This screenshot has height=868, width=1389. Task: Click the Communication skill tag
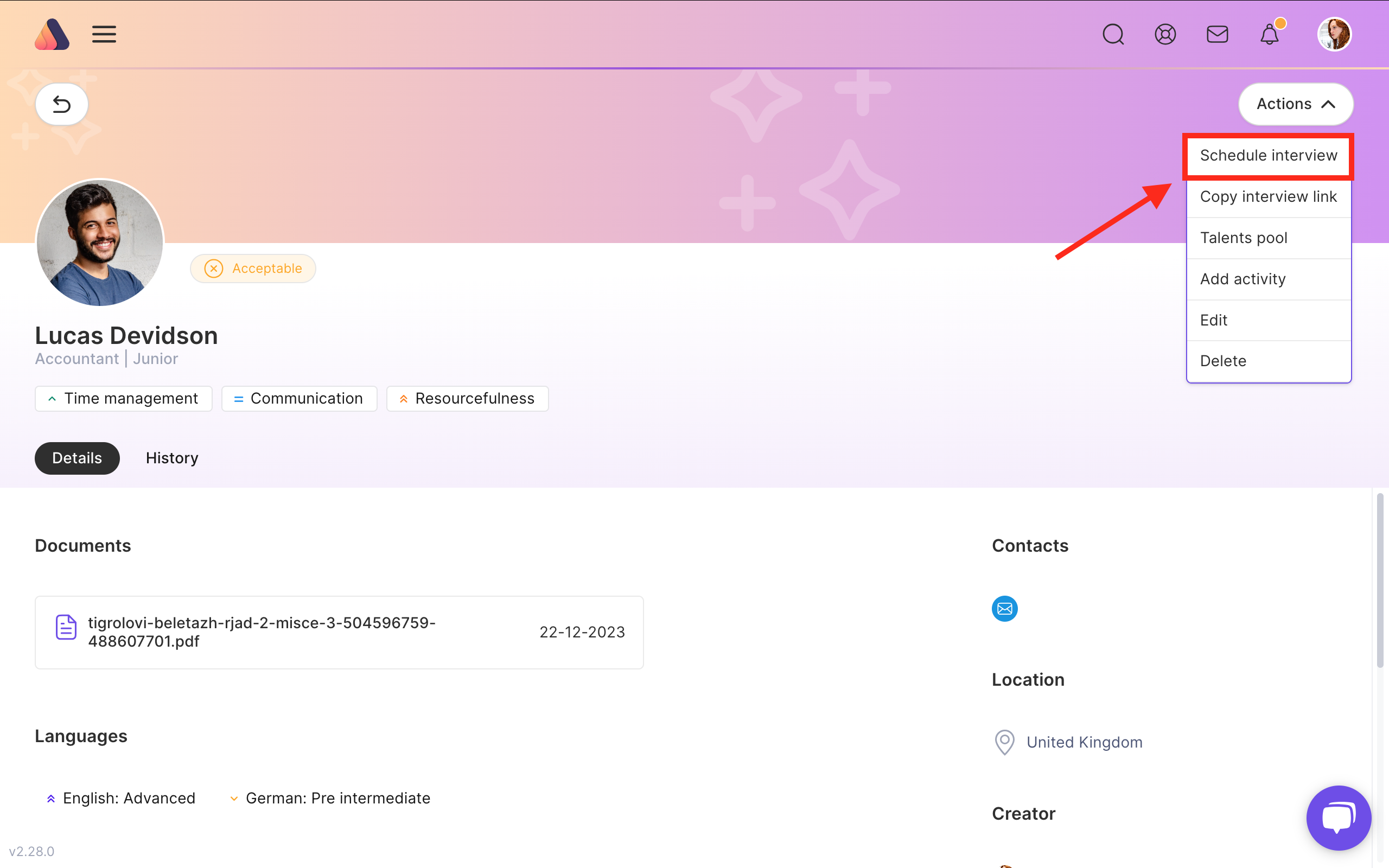click(299, 398)
